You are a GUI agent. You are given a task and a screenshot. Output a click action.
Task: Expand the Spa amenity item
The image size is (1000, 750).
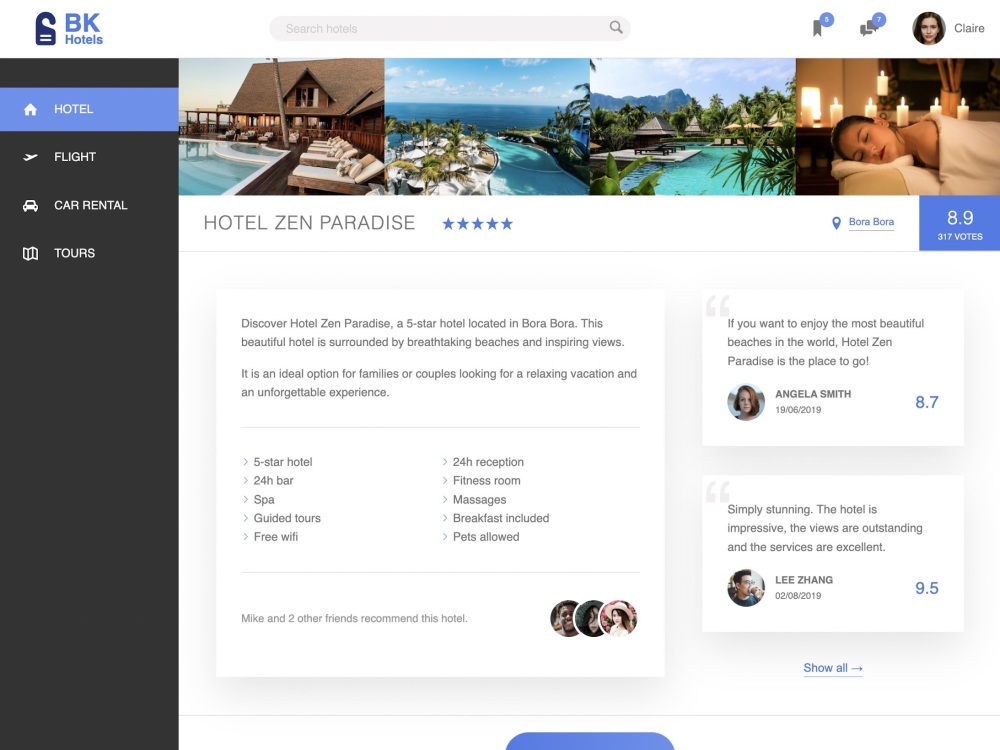[265, 499]
